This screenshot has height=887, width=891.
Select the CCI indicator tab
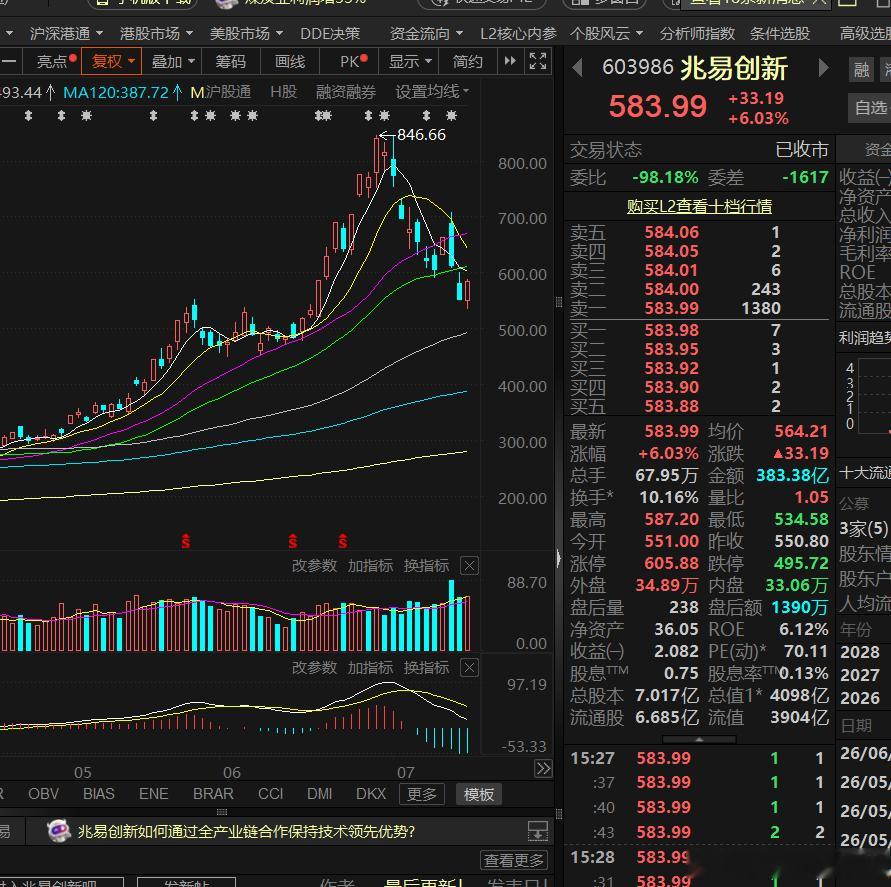[270, 794]
